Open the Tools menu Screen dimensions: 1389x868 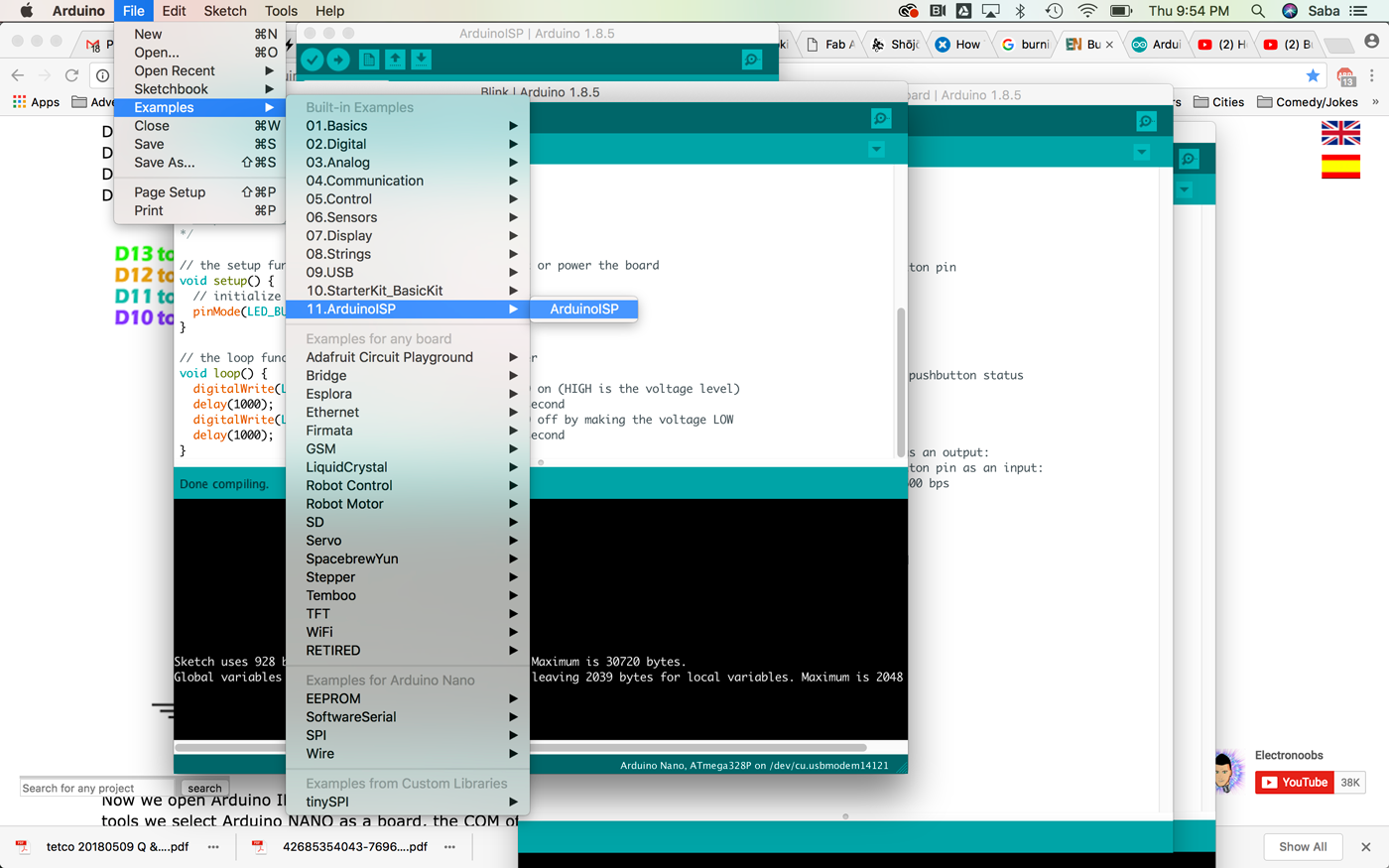tap(281, 11)
